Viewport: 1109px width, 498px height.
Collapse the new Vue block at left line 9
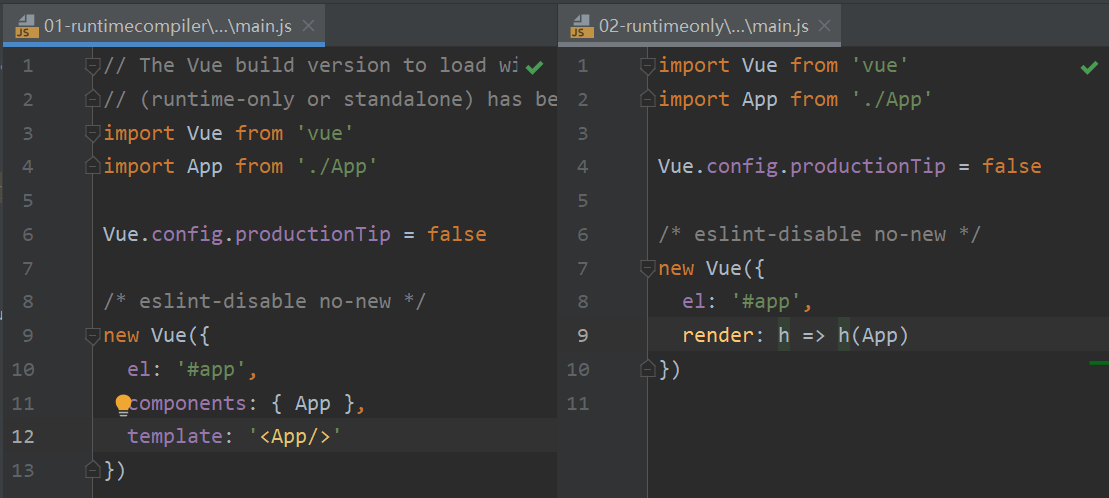point(93,336)
